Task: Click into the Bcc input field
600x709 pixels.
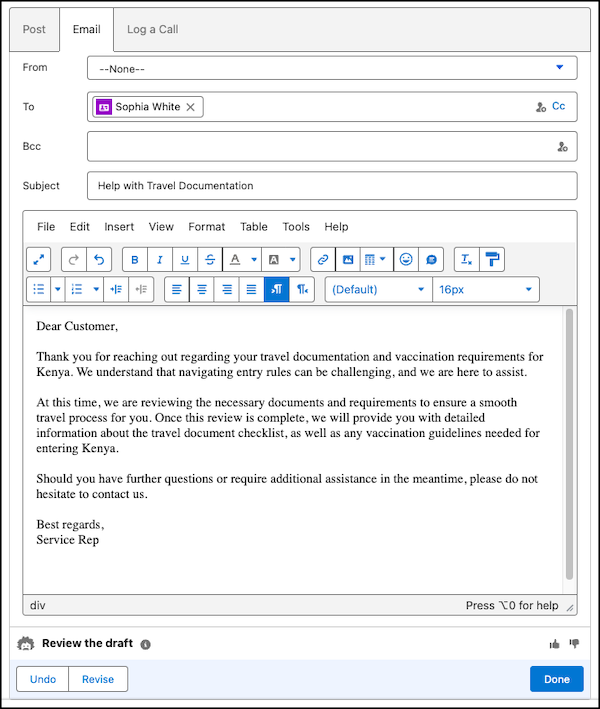Action: pos(332,147)
